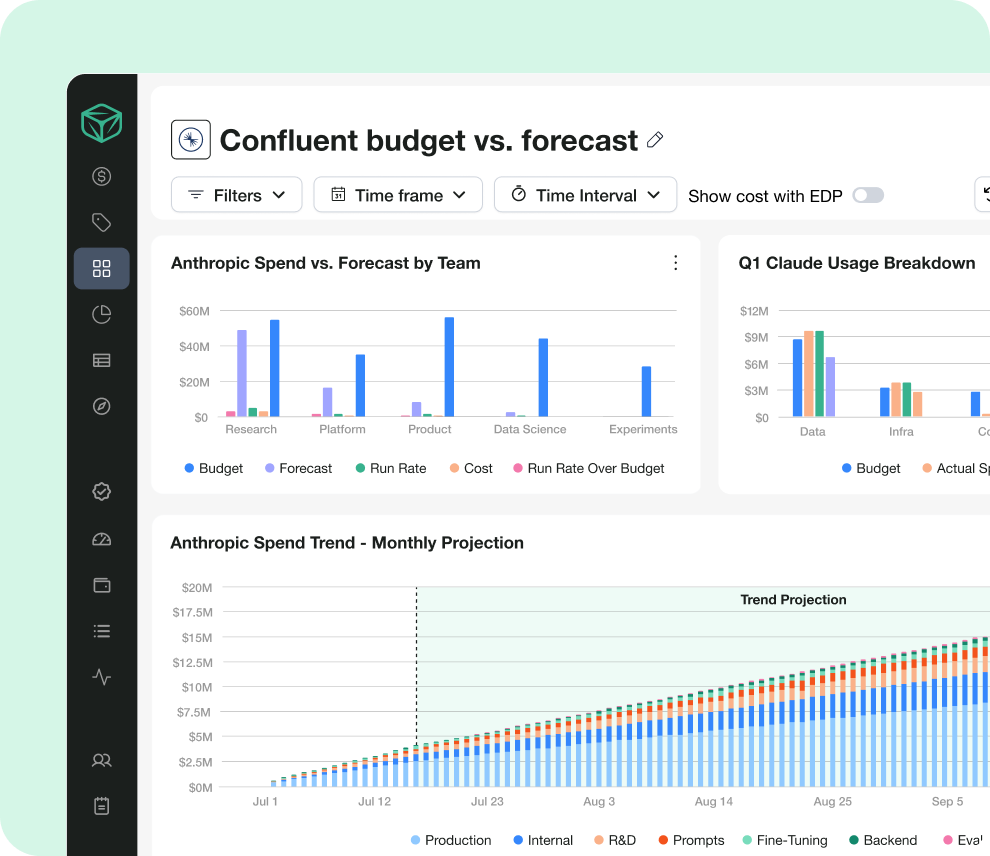Click the Q1 Claude Usage Breakdown heading

tap(857, 263)
